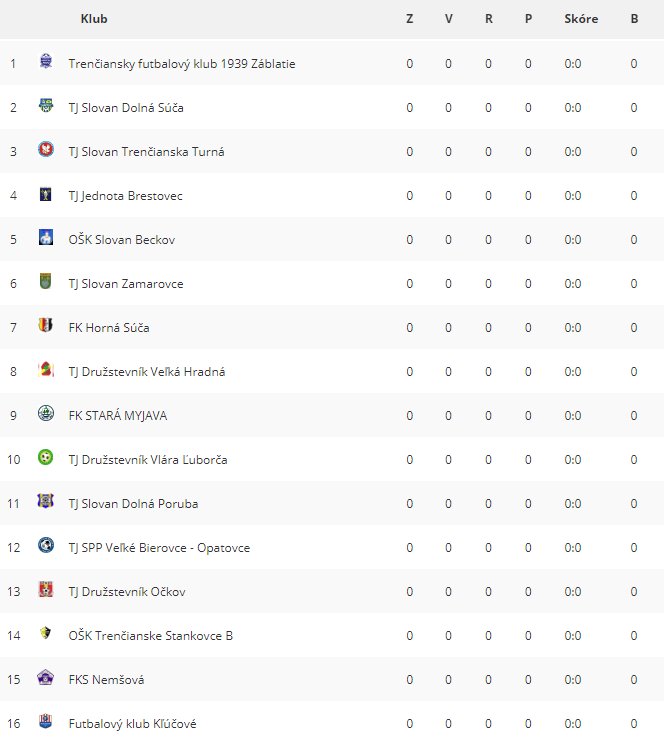
Task: Click the FK STARÁ MYJAVA round badge
Action: pyautogui.click(x=46, y=413)
